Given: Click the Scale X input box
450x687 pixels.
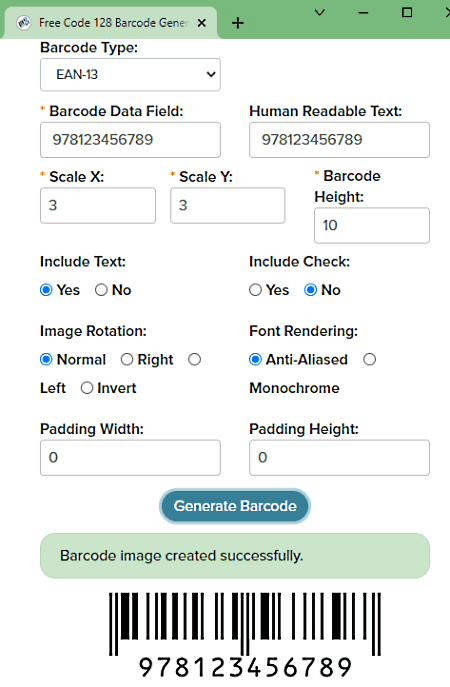Looking at the screenshot, I should pos(98,205).
